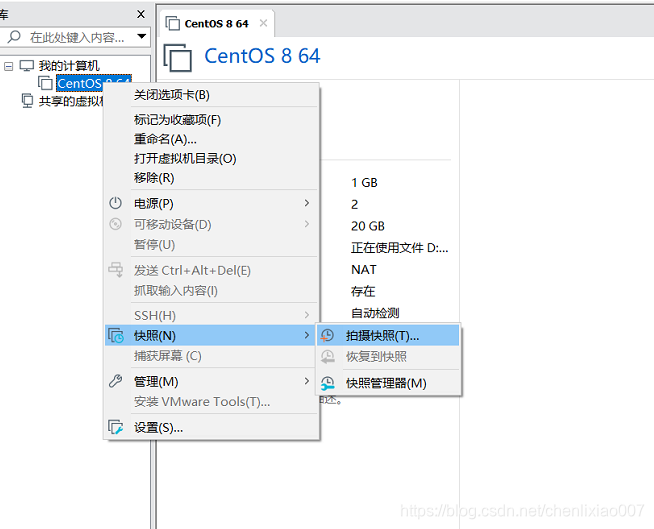Click the processors value 2
This screenshot has width=654, height=529.
pos(355,204)
